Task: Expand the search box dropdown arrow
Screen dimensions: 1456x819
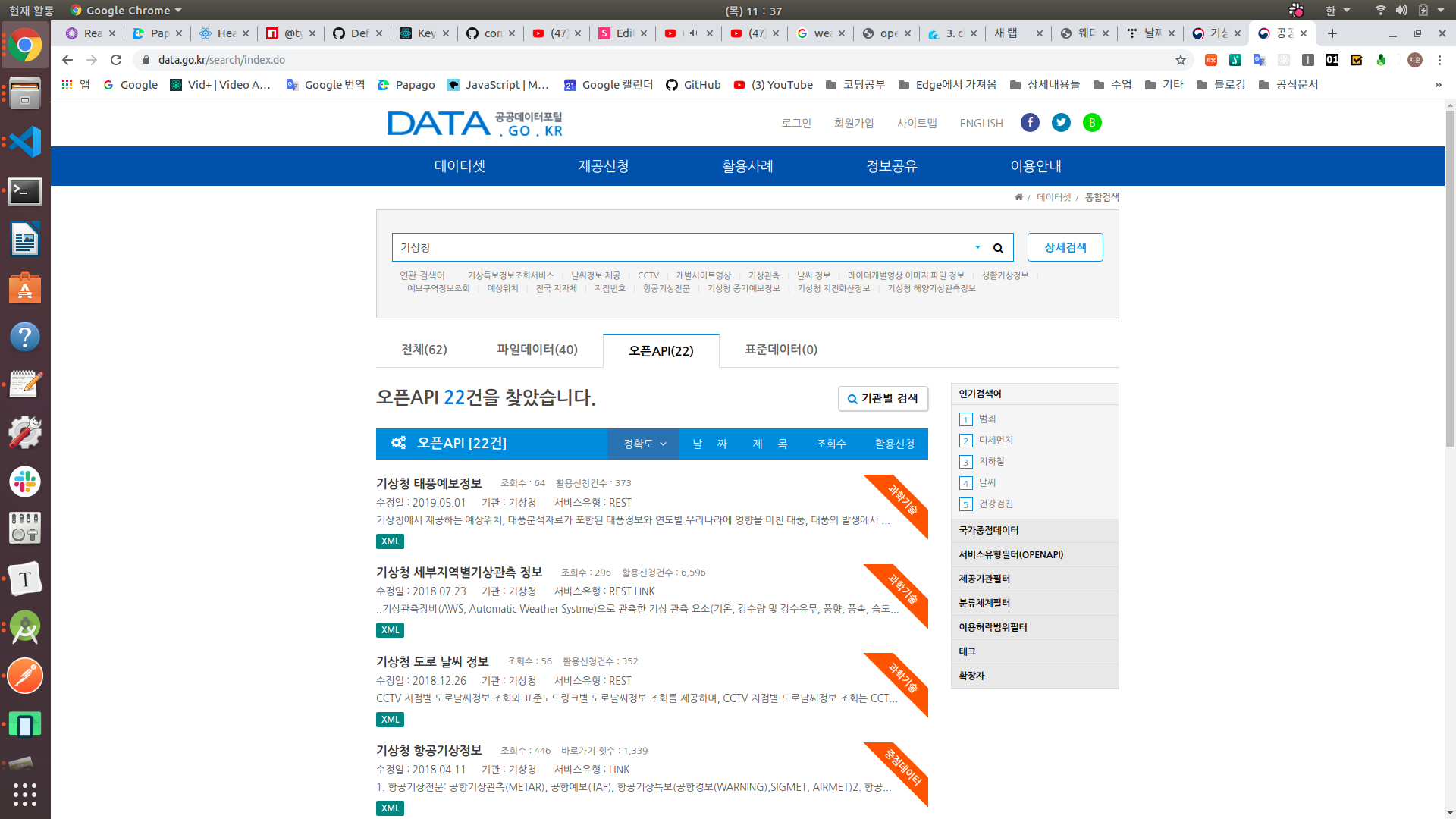Action: [x=977, y=247]
